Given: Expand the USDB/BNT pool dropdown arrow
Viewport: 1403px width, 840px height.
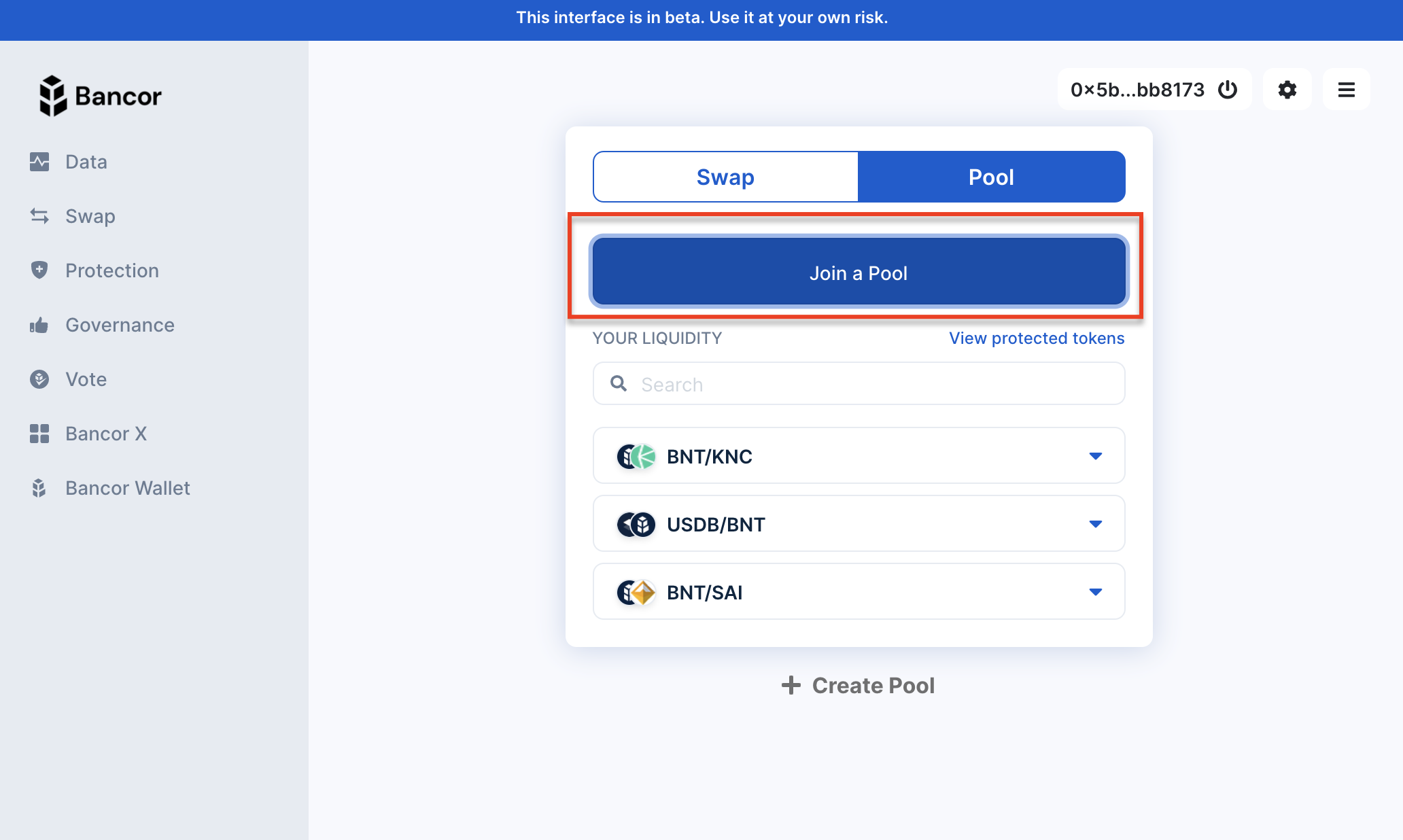Looking at the screenshot, I should click(1096, 524).
